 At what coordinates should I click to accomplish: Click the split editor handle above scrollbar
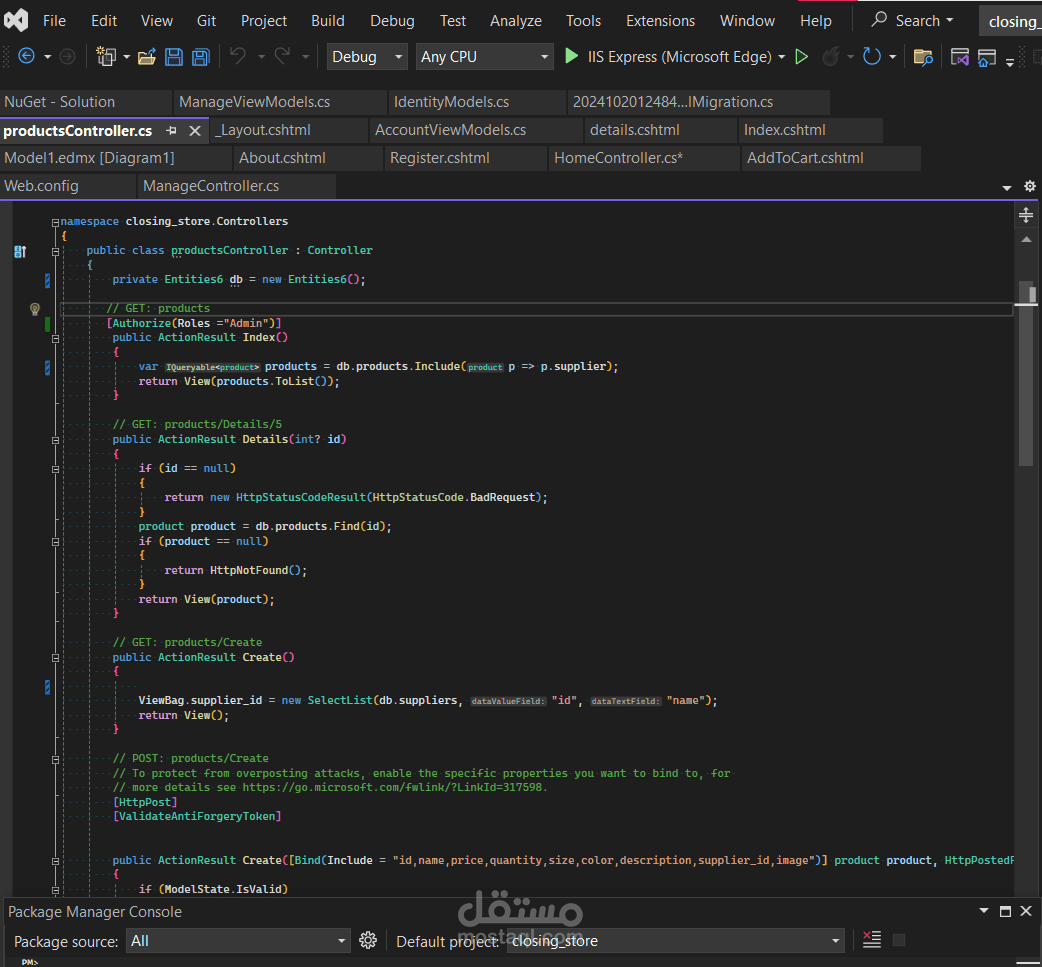pos(1025,215)
